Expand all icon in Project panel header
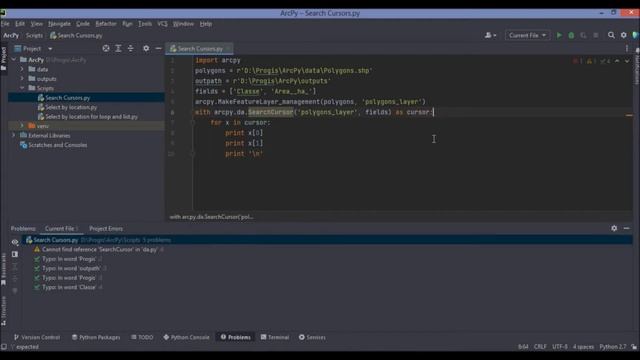The width and height of the screenshot is (640, 360). coord(118,49)
